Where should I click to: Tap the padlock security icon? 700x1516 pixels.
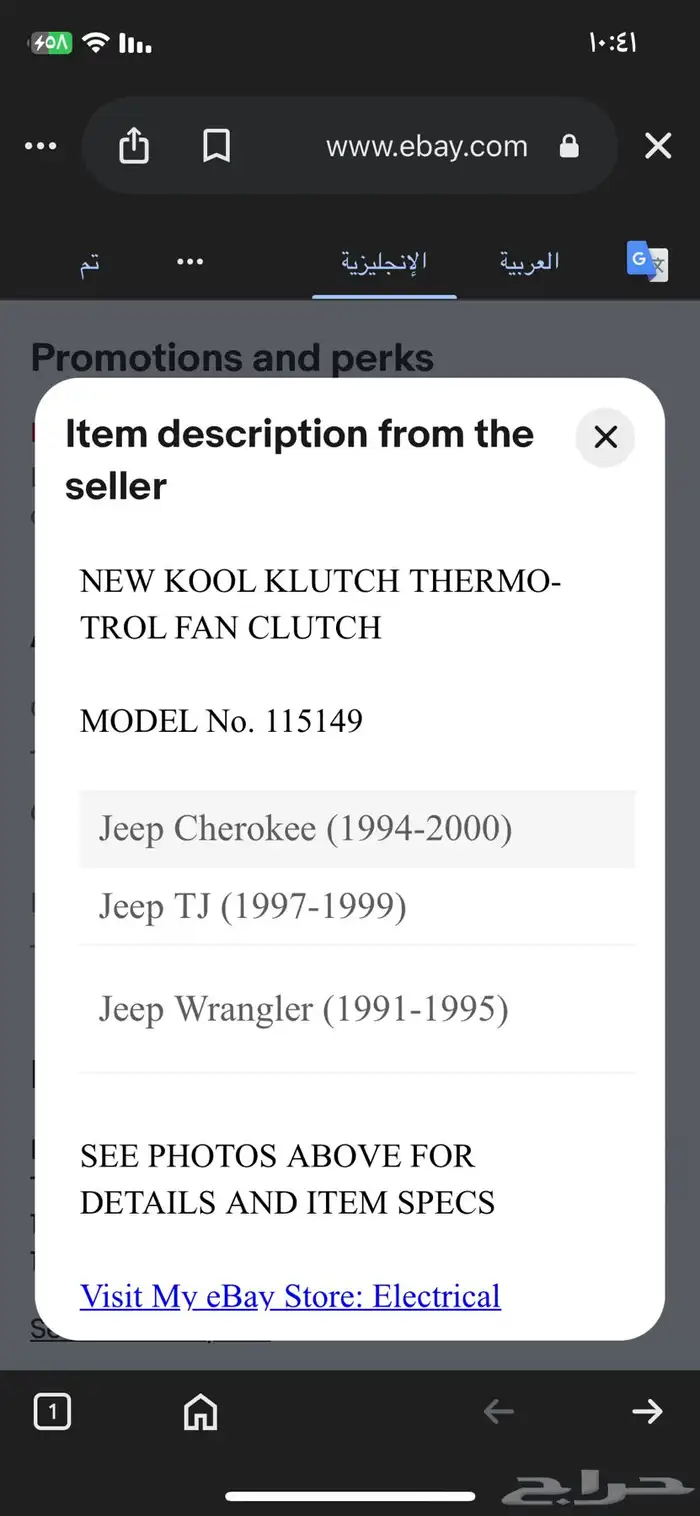tap(569, 146)
